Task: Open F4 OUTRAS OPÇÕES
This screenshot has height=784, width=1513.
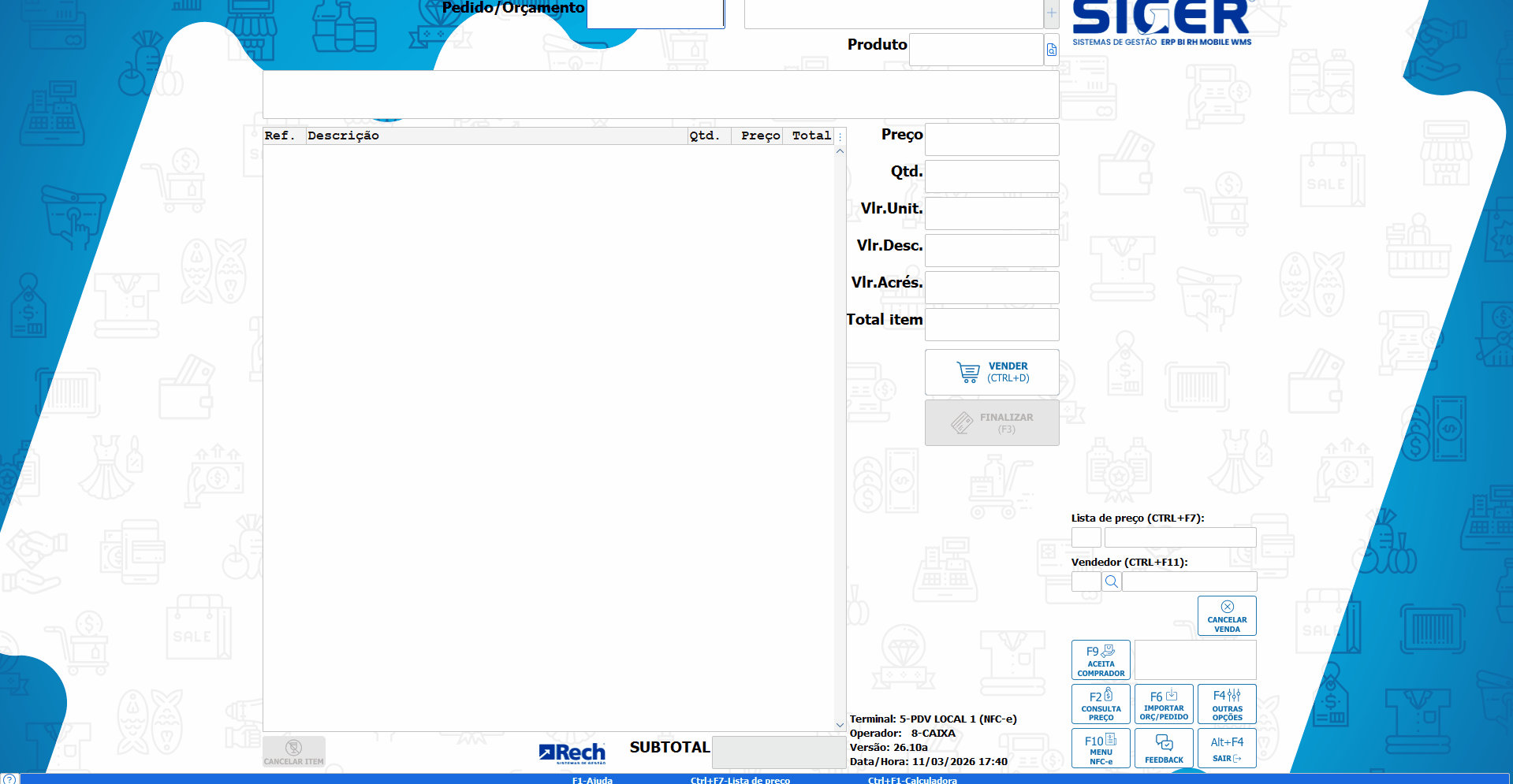Action: (1227, 704)
